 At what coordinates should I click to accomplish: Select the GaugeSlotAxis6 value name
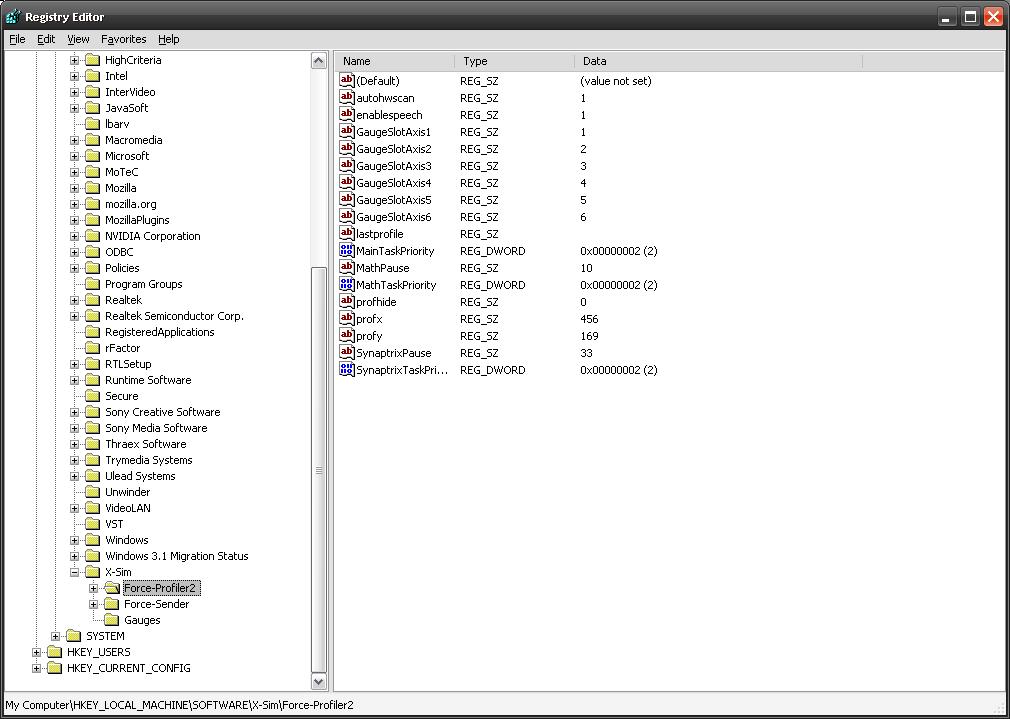coord(394,217)
